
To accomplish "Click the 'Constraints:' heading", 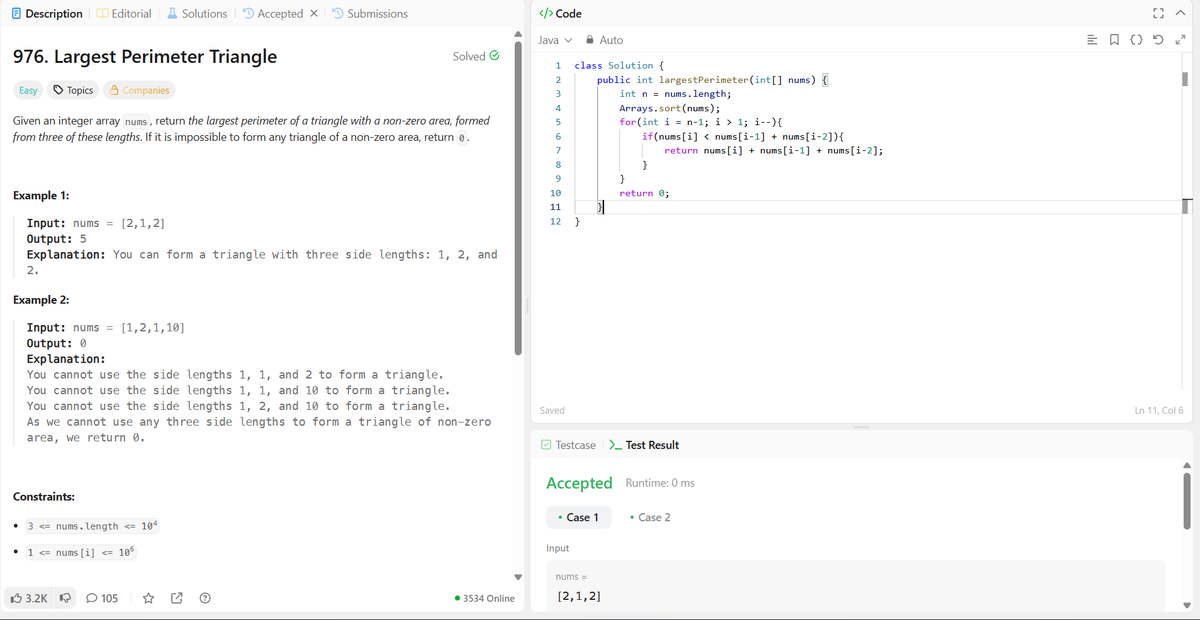I will point(44,497).
